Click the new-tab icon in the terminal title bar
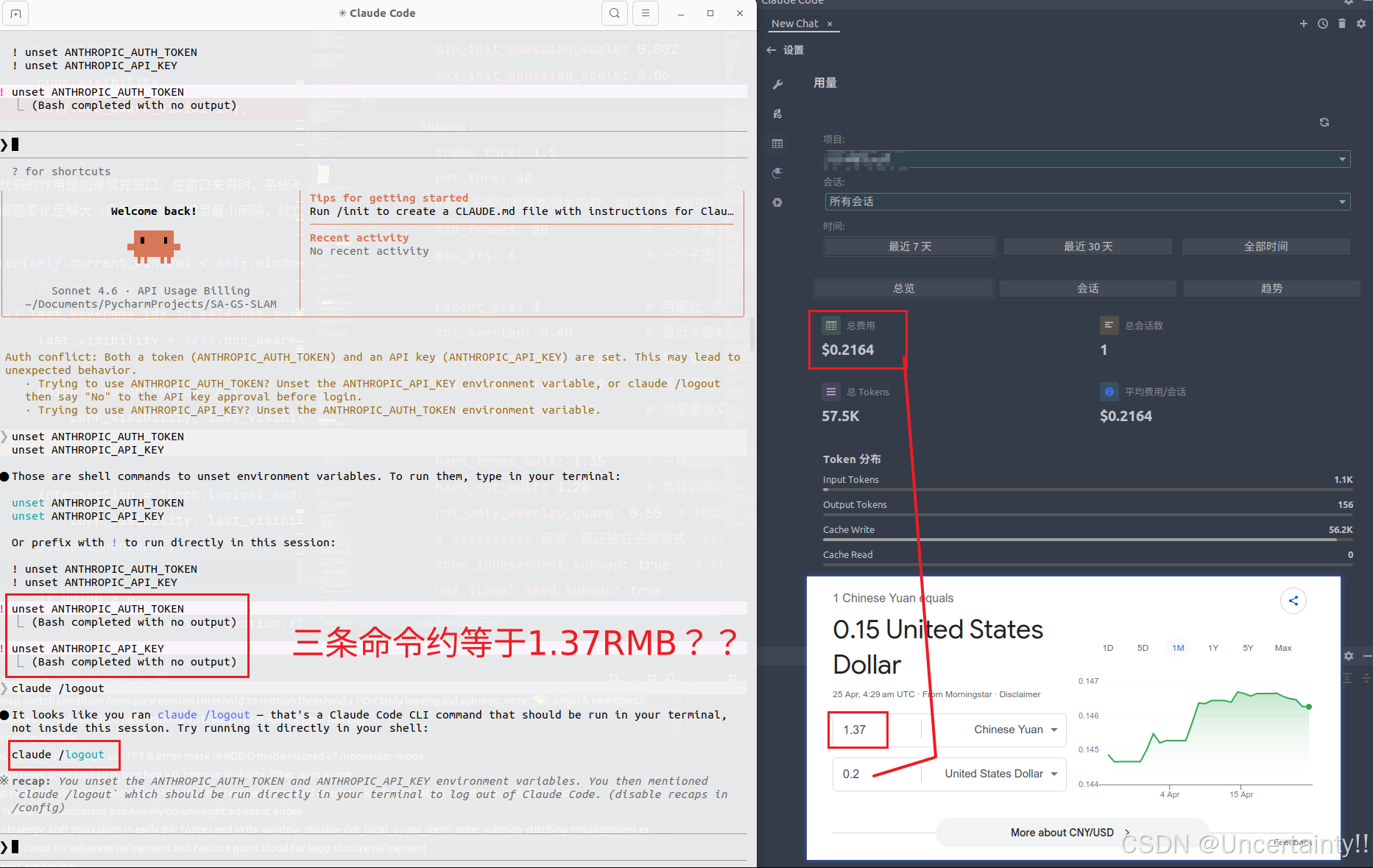The image size is (1373, 868). 15,13
